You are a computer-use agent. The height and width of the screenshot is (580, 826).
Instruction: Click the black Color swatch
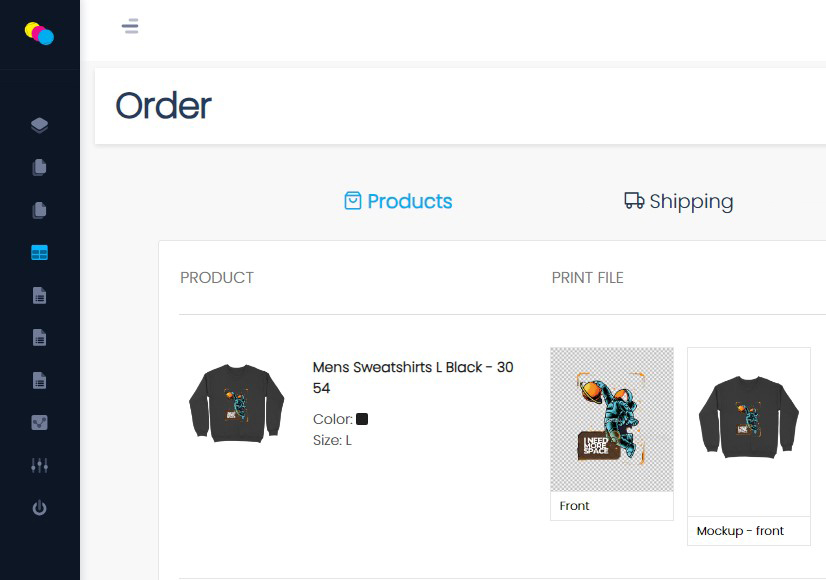point(362,419)
